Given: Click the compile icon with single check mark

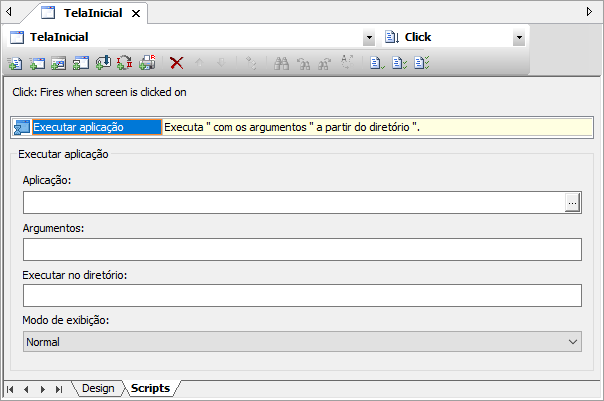Looking at the screenshot, I should point(377,63).
